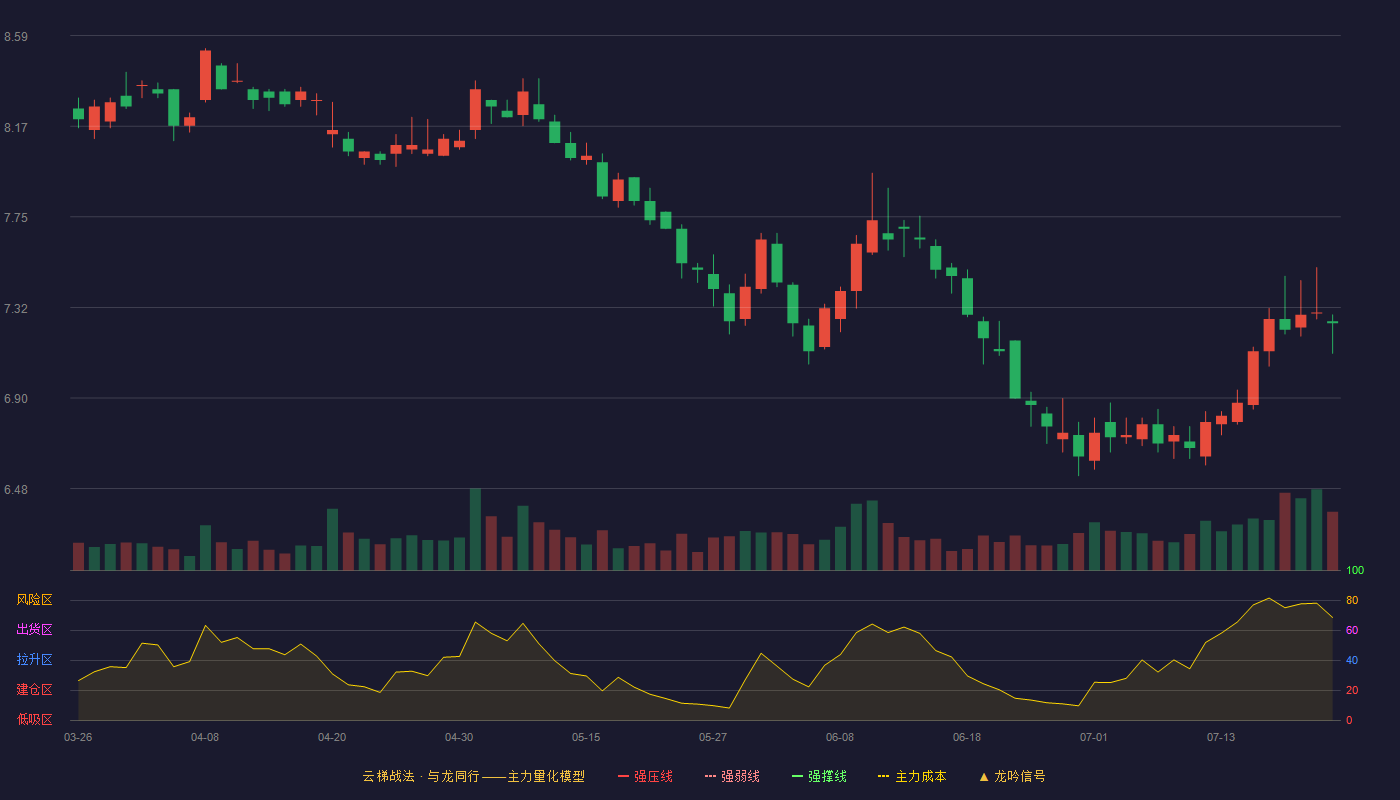Hide the 强压线 series via legend text

[x=653, y=776]
